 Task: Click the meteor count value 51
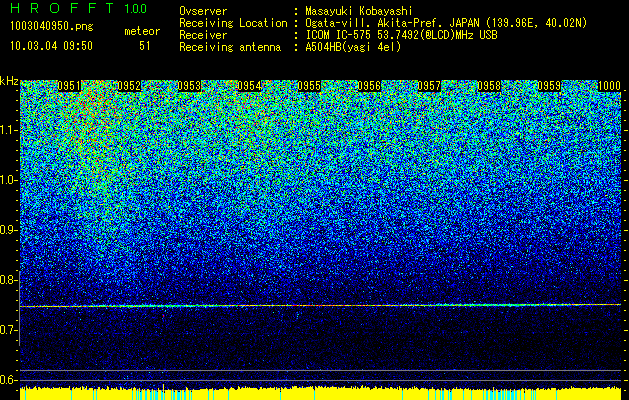[x=145, y=46]
